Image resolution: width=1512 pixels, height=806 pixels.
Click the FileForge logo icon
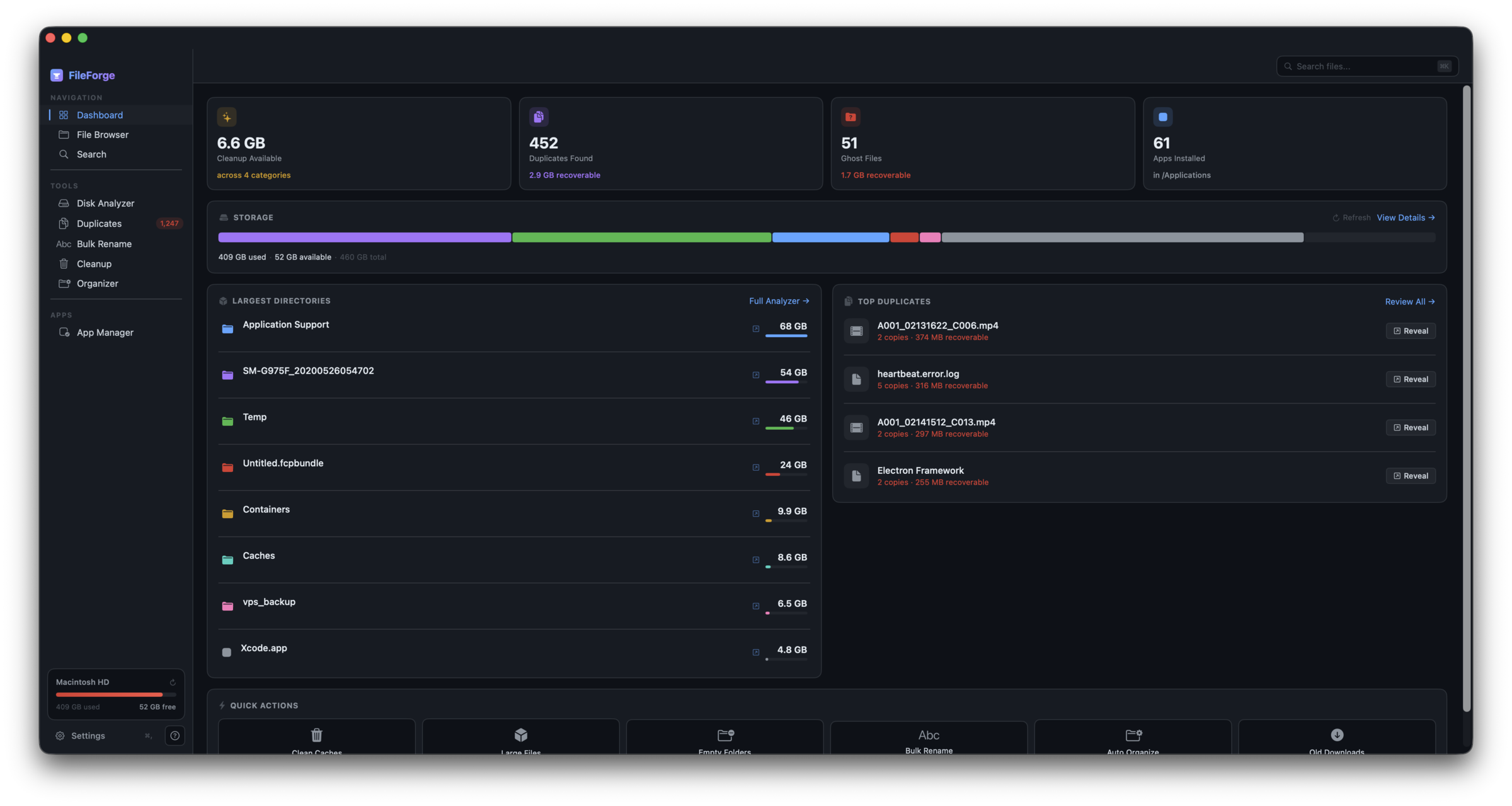click(57, 75)
